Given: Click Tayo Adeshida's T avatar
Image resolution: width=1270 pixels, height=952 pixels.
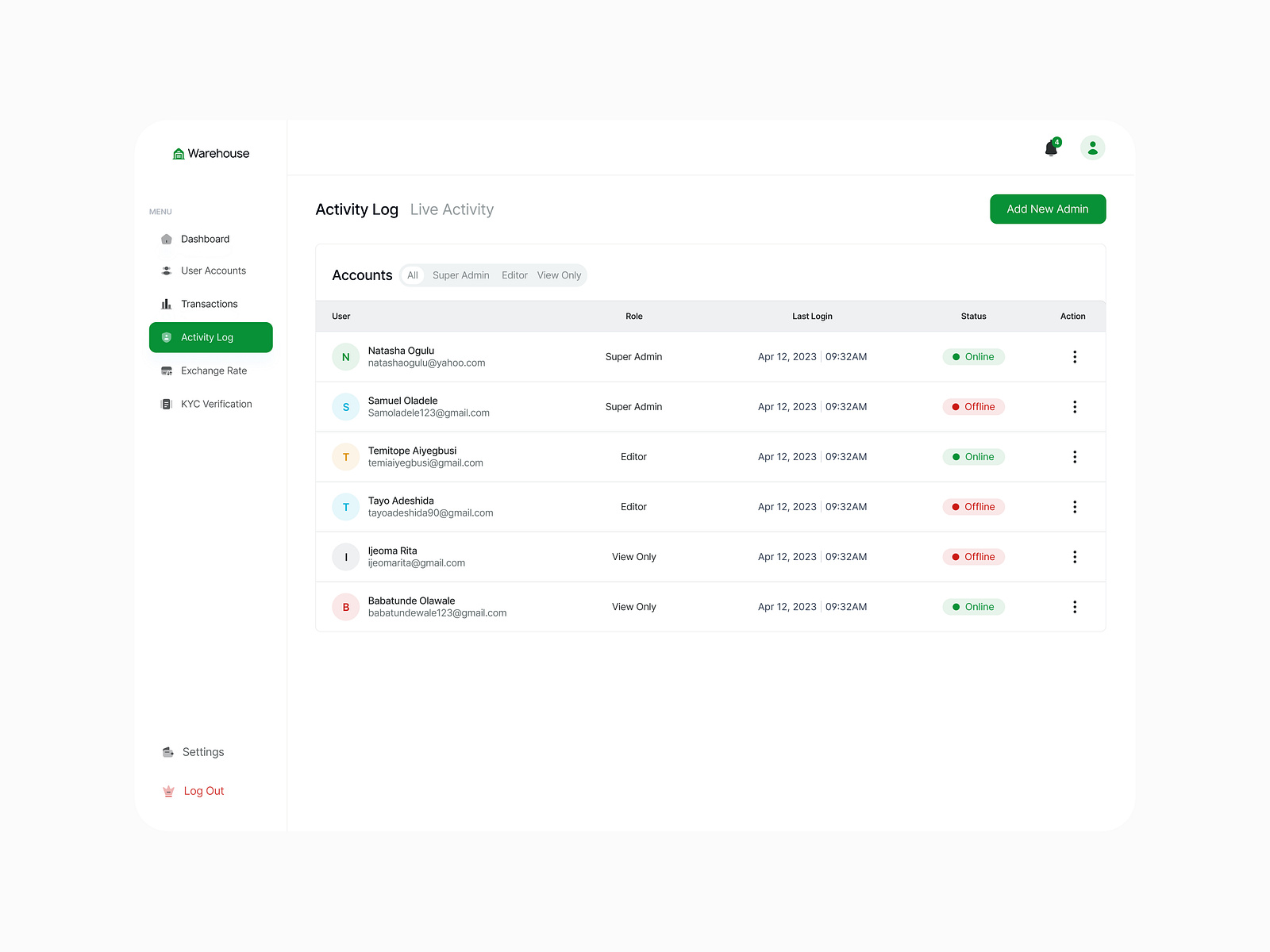Looking at the screenshot, I should click(346, 507).
